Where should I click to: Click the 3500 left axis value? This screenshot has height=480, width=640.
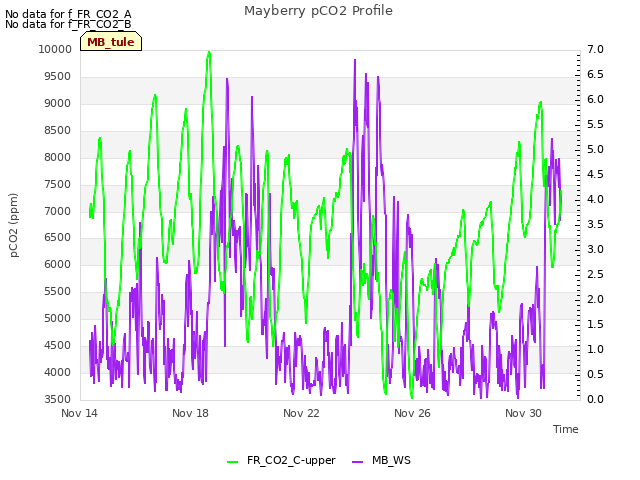(58, 399)
